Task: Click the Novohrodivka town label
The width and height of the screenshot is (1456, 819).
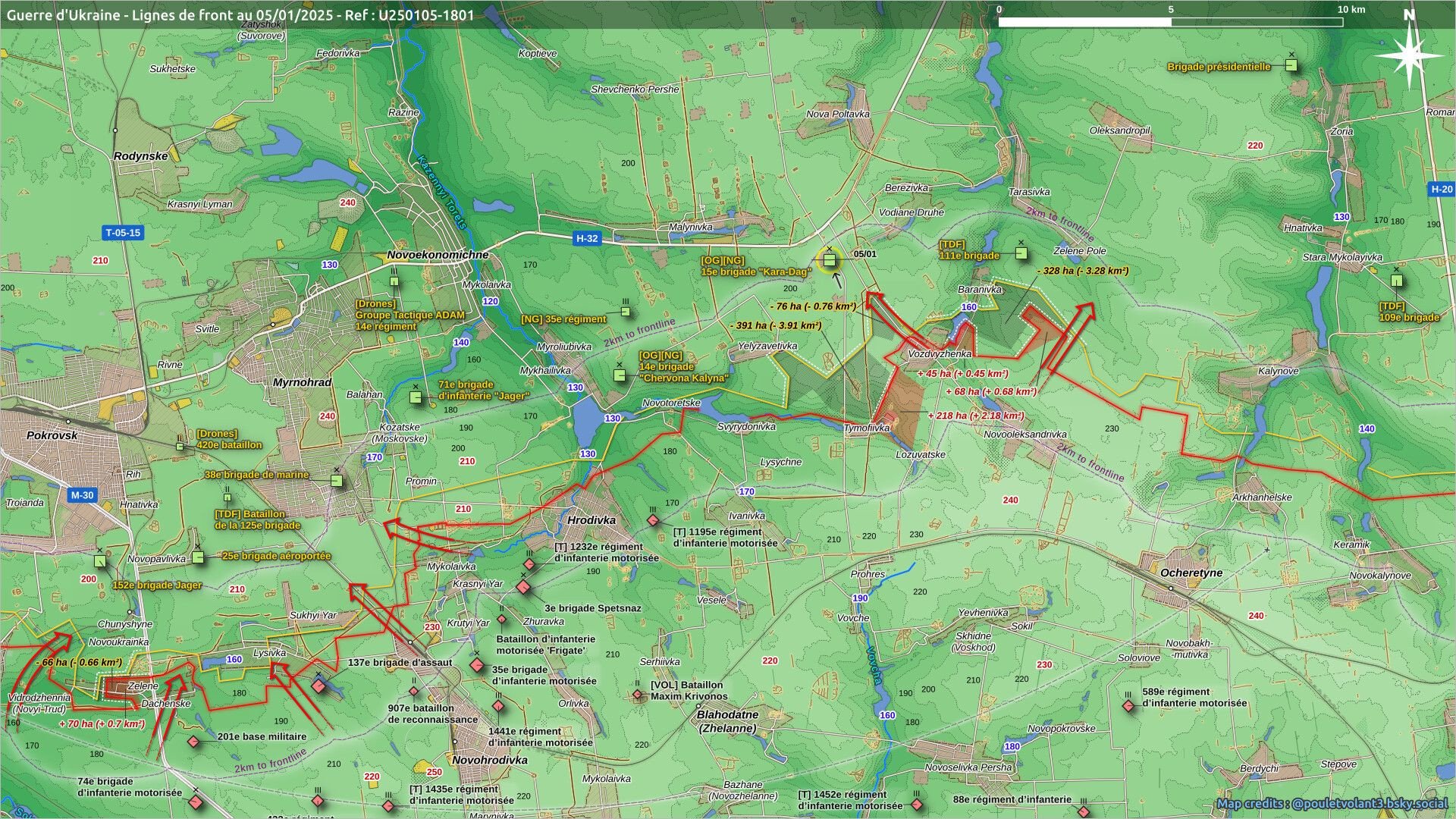Action: point(490,760)
